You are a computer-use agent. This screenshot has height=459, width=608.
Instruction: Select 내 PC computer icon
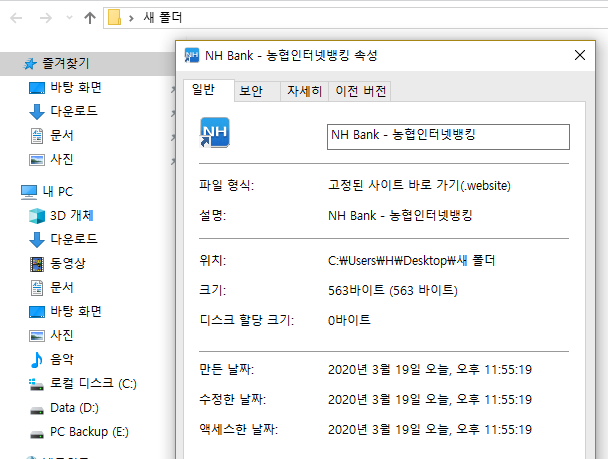click(x=29, y=192)
